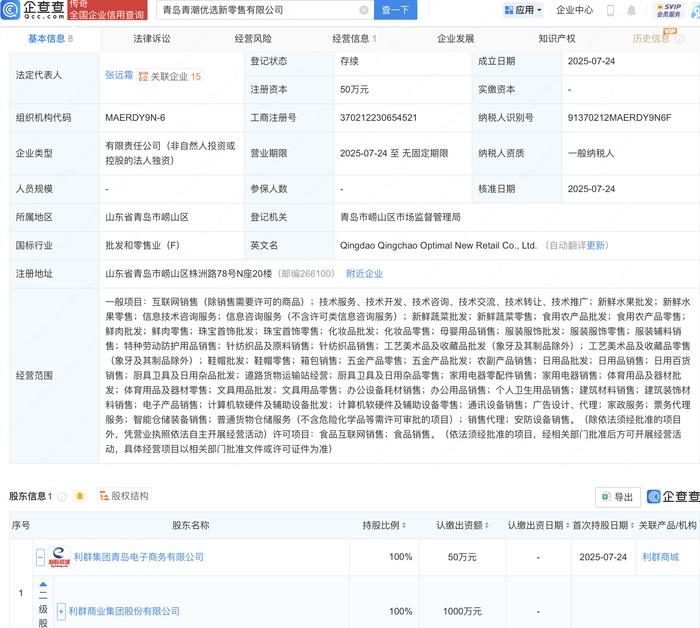This screenshot has width=700, height=628.
Task: Switch to the 法律诉讼 tab
Action: (x=152, y=39)
